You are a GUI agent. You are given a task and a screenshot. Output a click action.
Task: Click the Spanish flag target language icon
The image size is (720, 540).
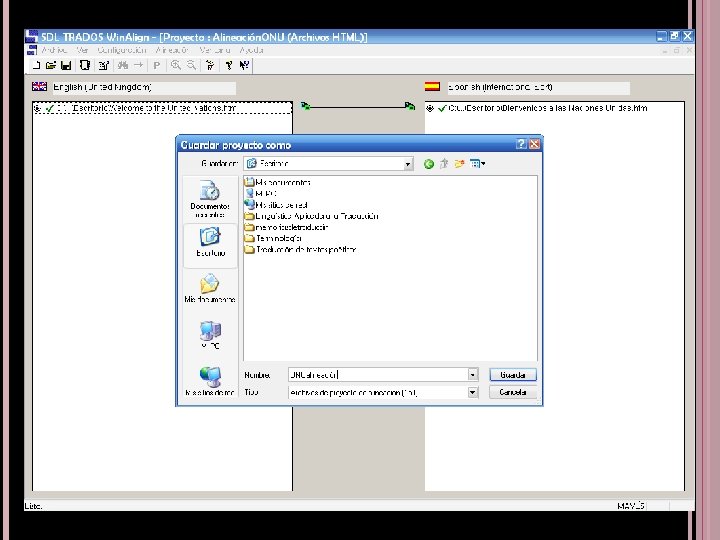point(432,86)
